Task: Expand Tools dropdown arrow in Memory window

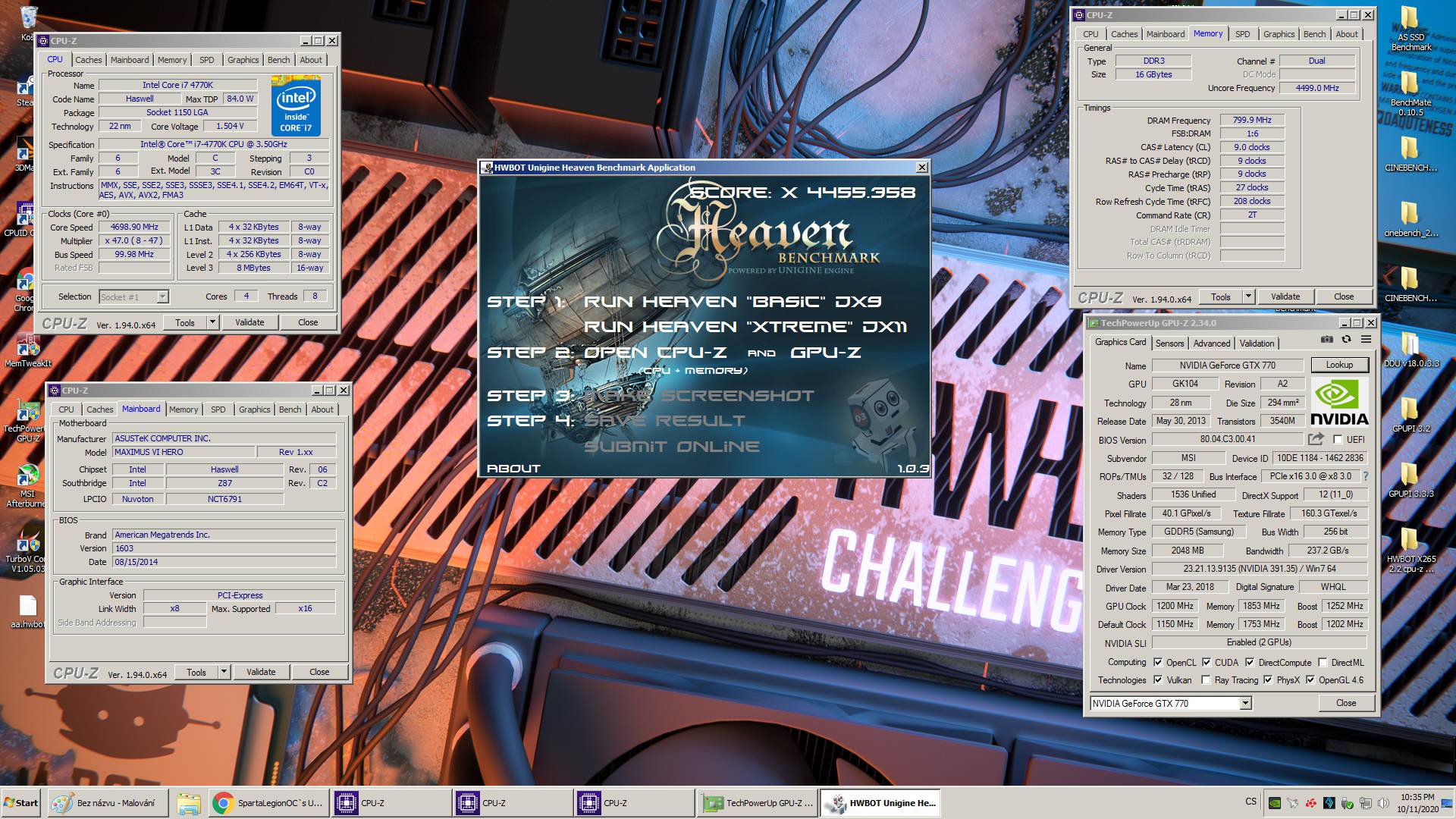Action: (1248, 297)
